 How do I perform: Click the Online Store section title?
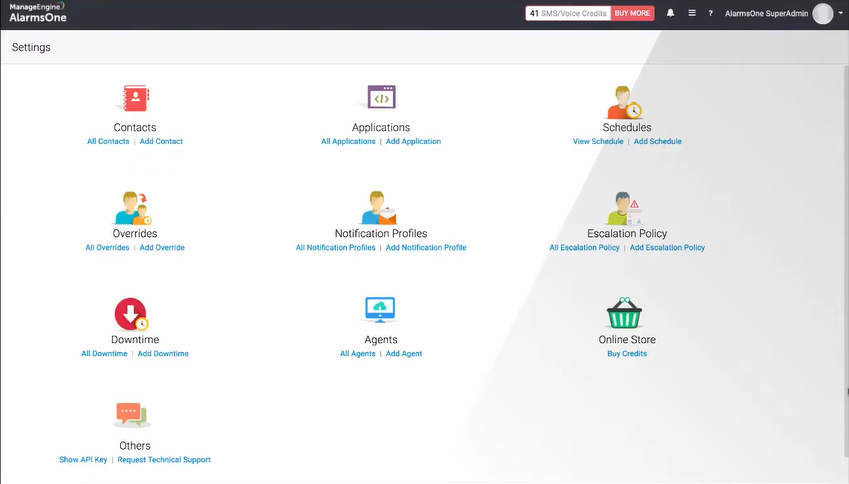(627, 339)
